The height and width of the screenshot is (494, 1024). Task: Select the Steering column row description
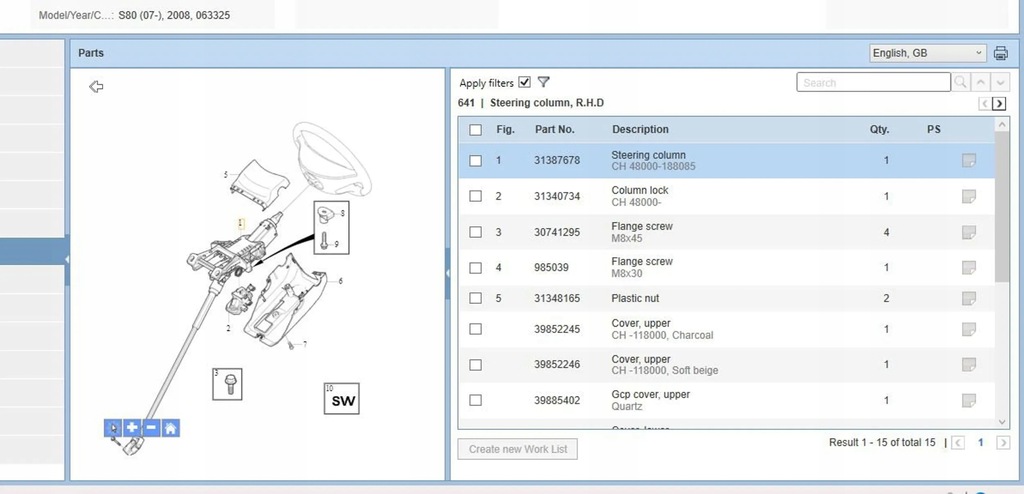[x=648, y=155]
